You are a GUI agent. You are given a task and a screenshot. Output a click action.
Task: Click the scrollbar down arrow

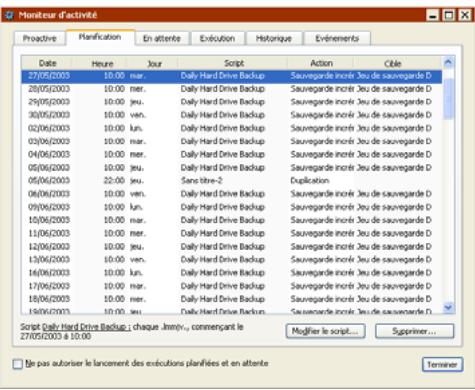pos(448,307)
